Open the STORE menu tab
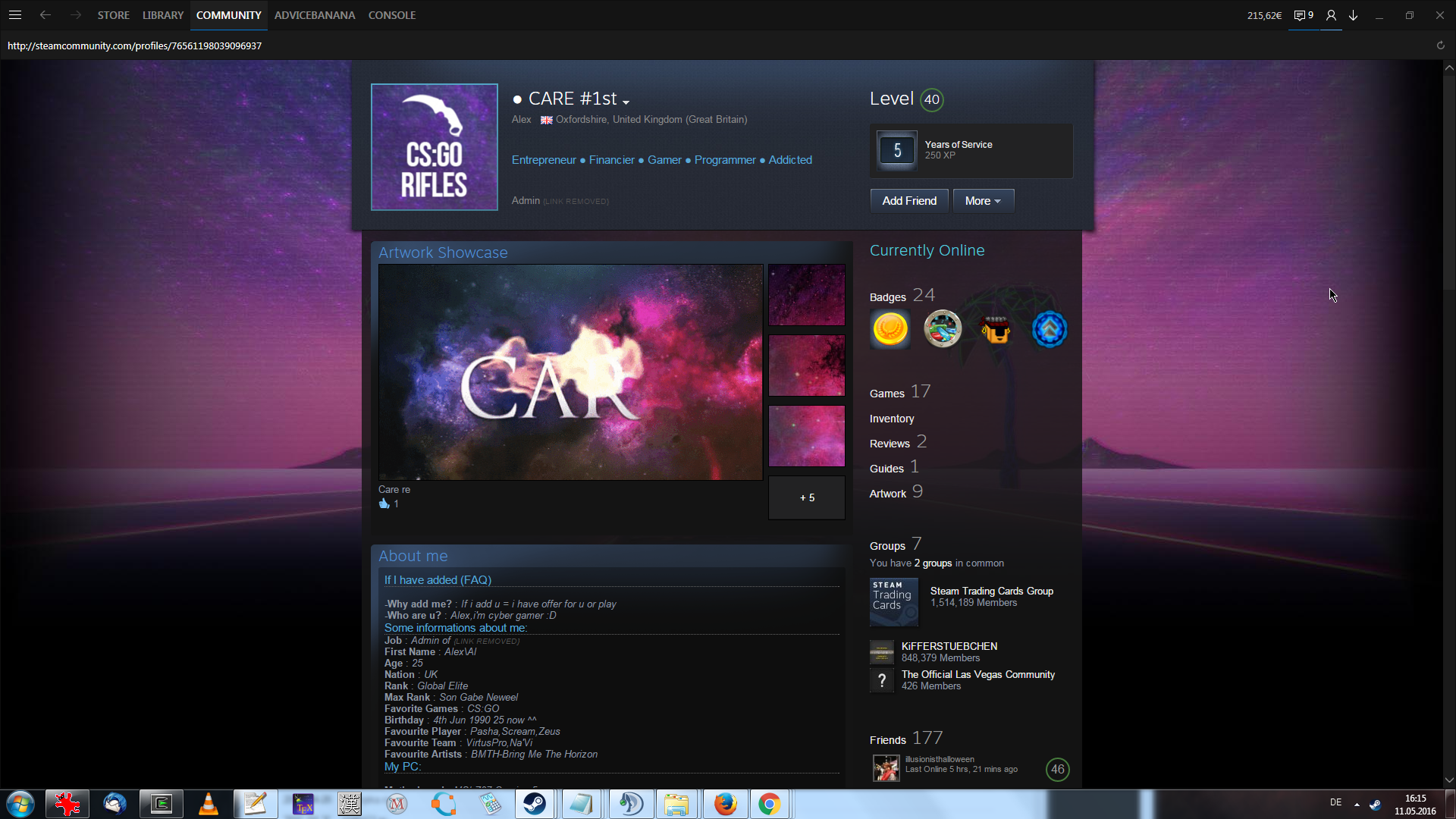 (113, 15)
